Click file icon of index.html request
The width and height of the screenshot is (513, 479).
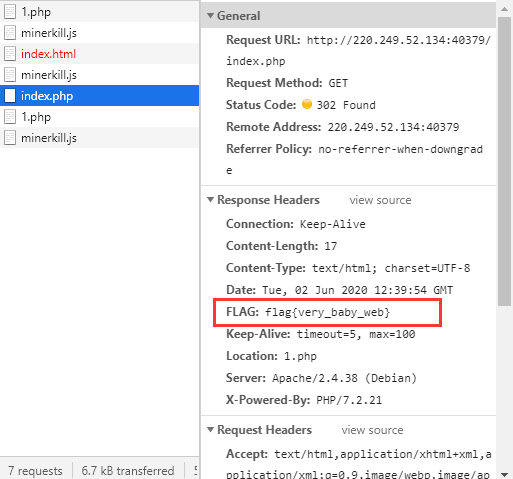tap(10, 54)
